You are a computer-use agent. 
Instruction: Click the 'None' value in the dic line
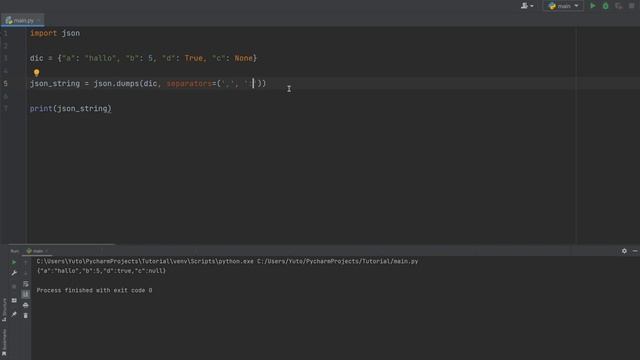coord(243,58)
